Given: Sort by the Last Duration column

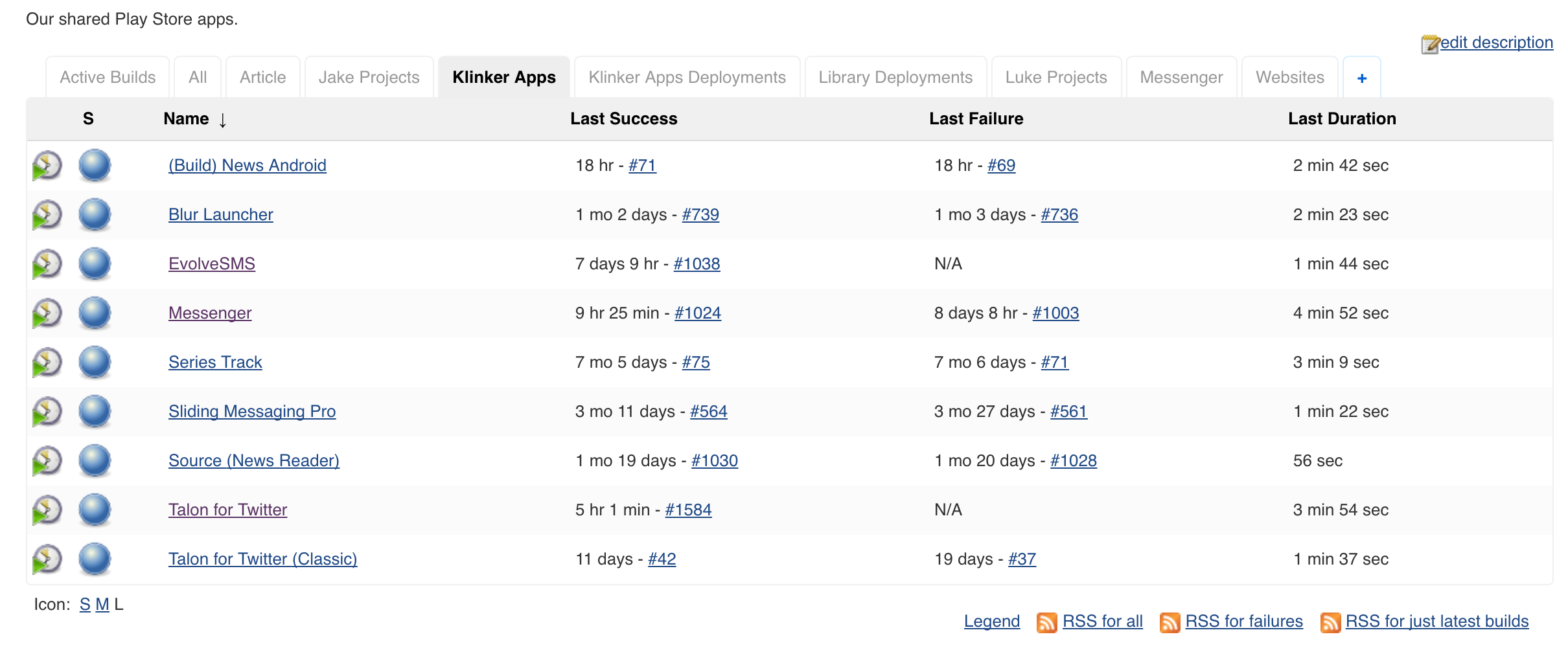Looking at the screenshot, I should click(x=1342, y=118).
